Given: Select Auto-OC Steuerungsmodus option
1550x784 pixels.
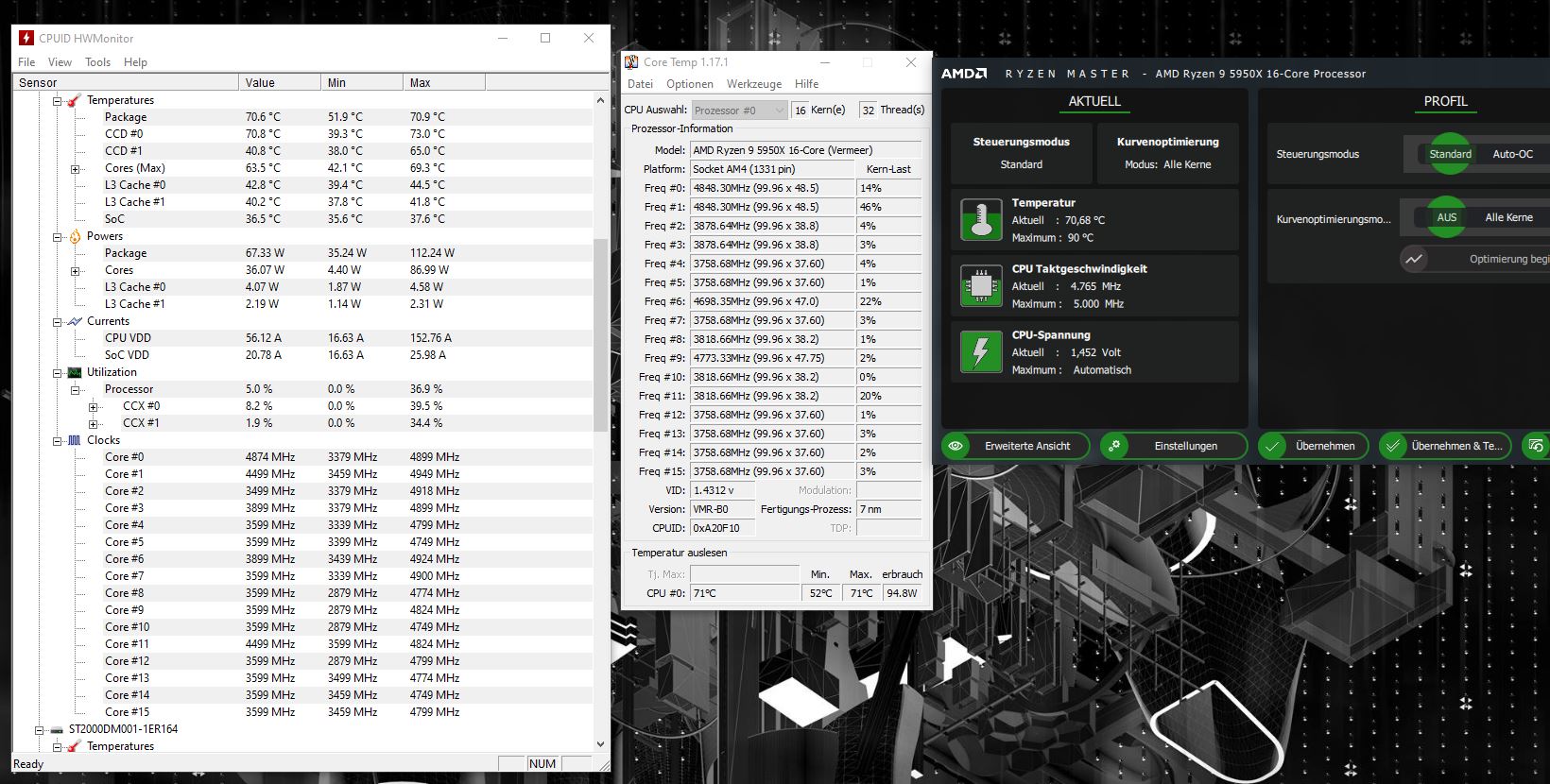Looking at the screenshot, I should tap(1512, 154).
